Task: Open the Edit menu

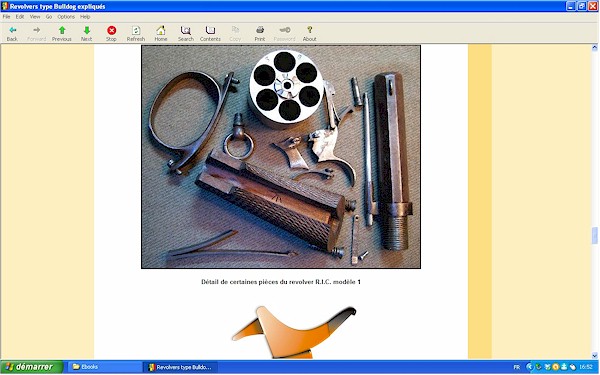Action: pyautogui.click(x=20, y=17)
